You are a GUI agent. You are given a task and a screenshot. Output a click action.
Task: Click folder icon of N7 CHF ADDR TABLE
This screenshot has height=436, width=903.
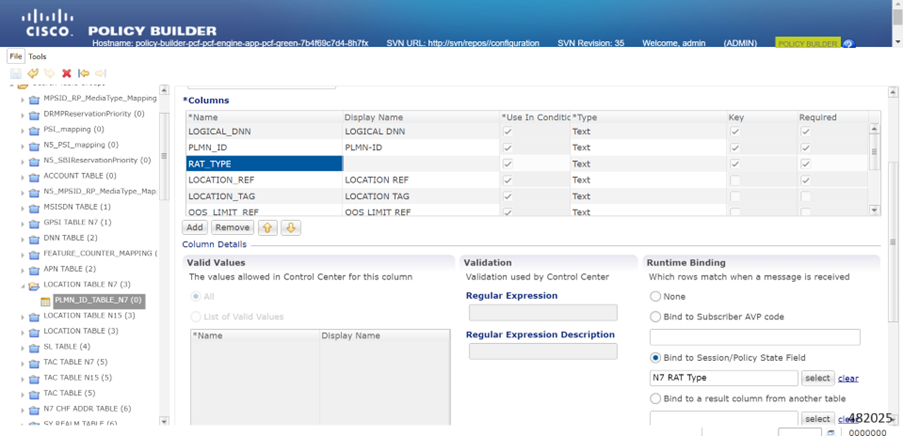(x=34, y=410)
